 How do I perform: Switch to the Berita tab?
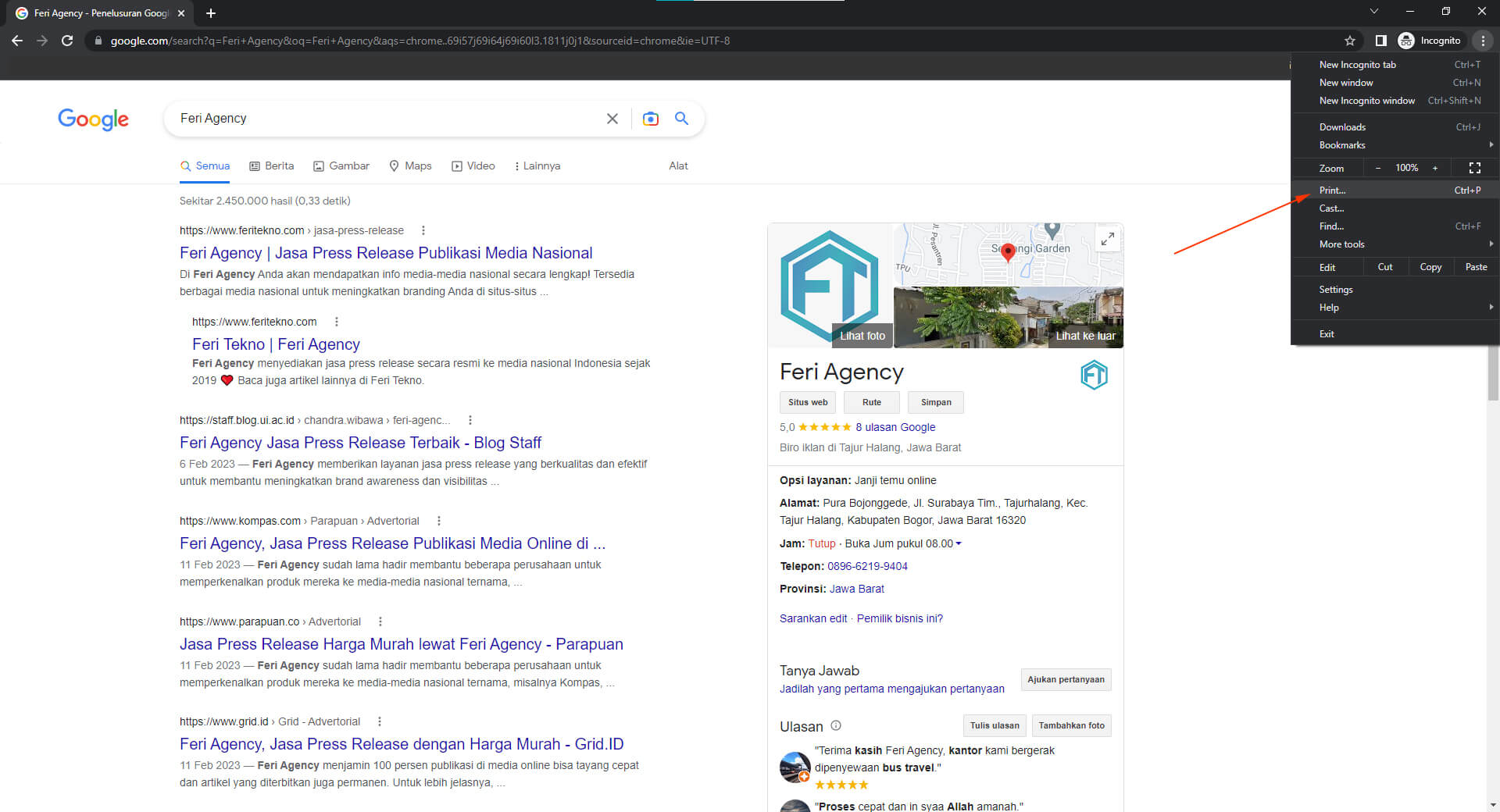271,166
